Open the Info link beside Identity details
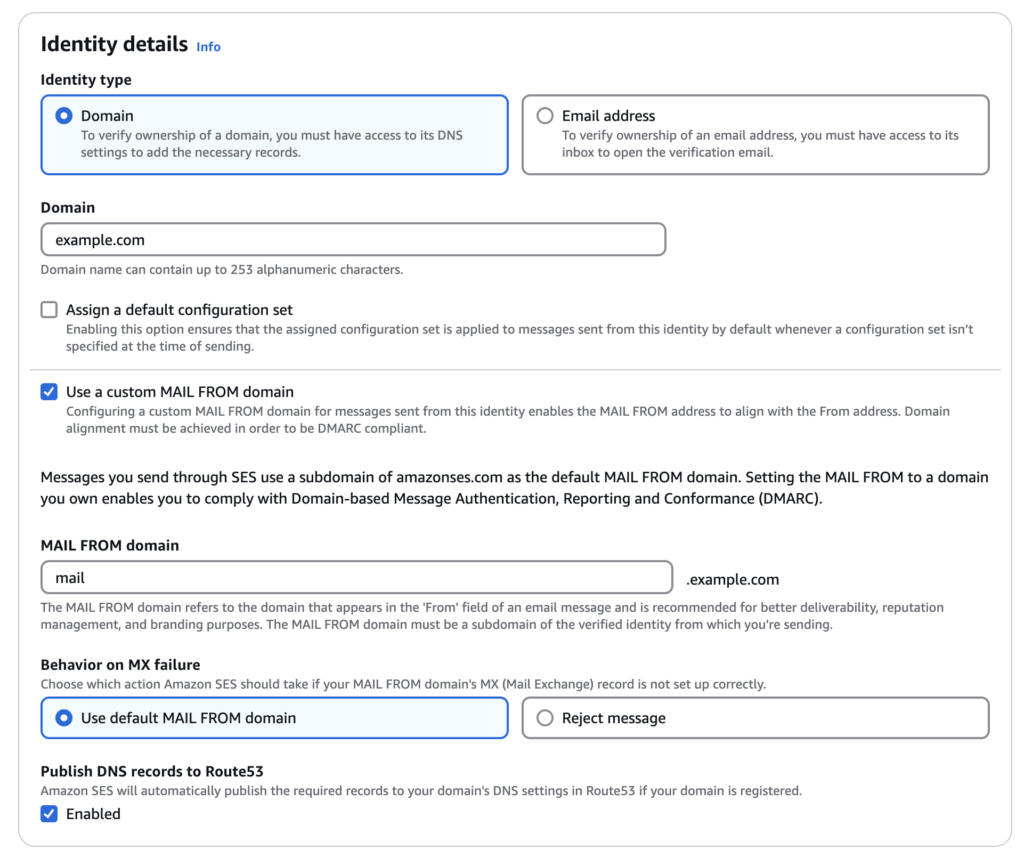This screenshot has height=858, width=1024. point(208,47)
